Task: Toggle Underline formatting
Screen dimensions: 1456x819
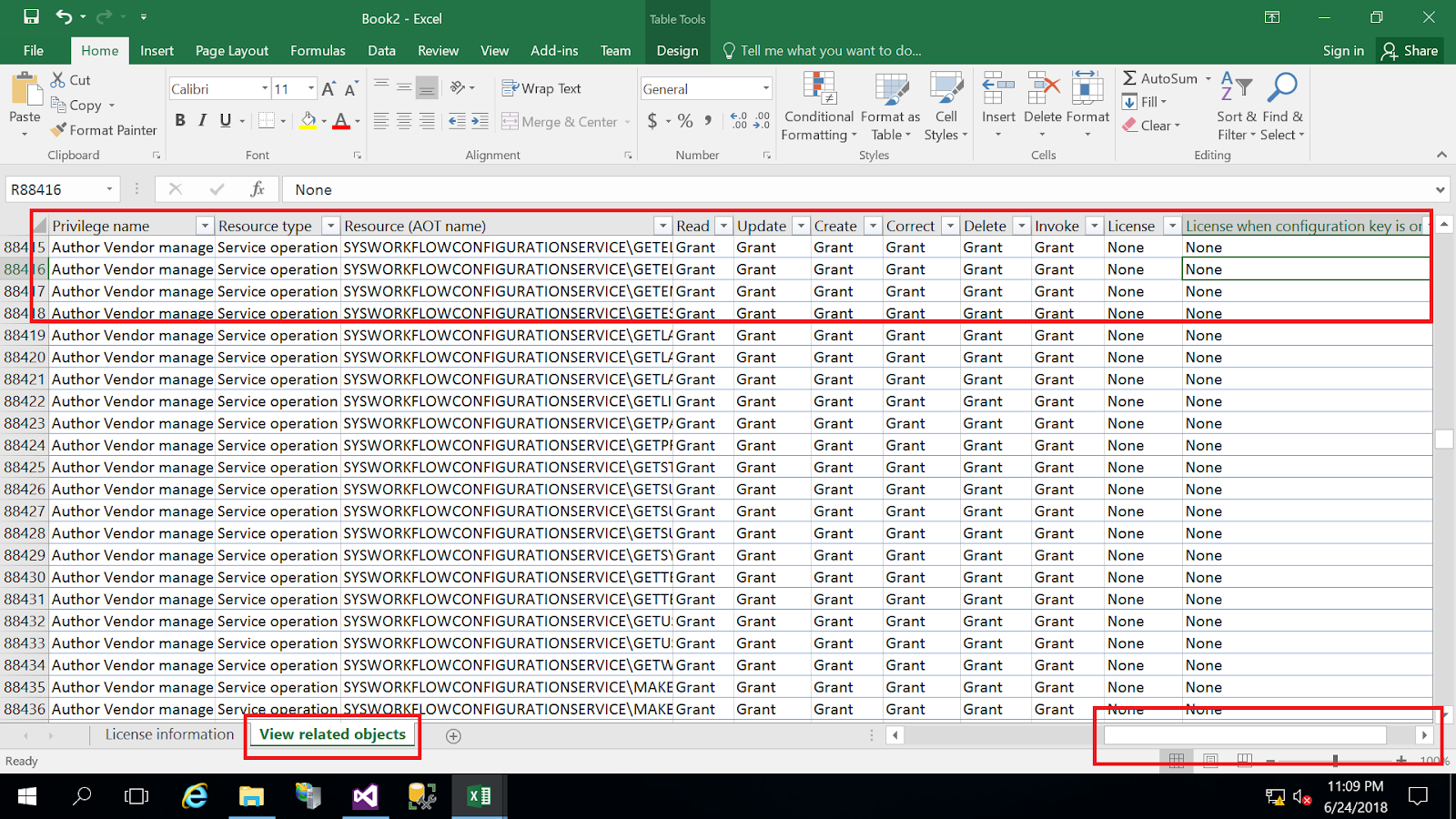Action: click(x=225, y=121)
